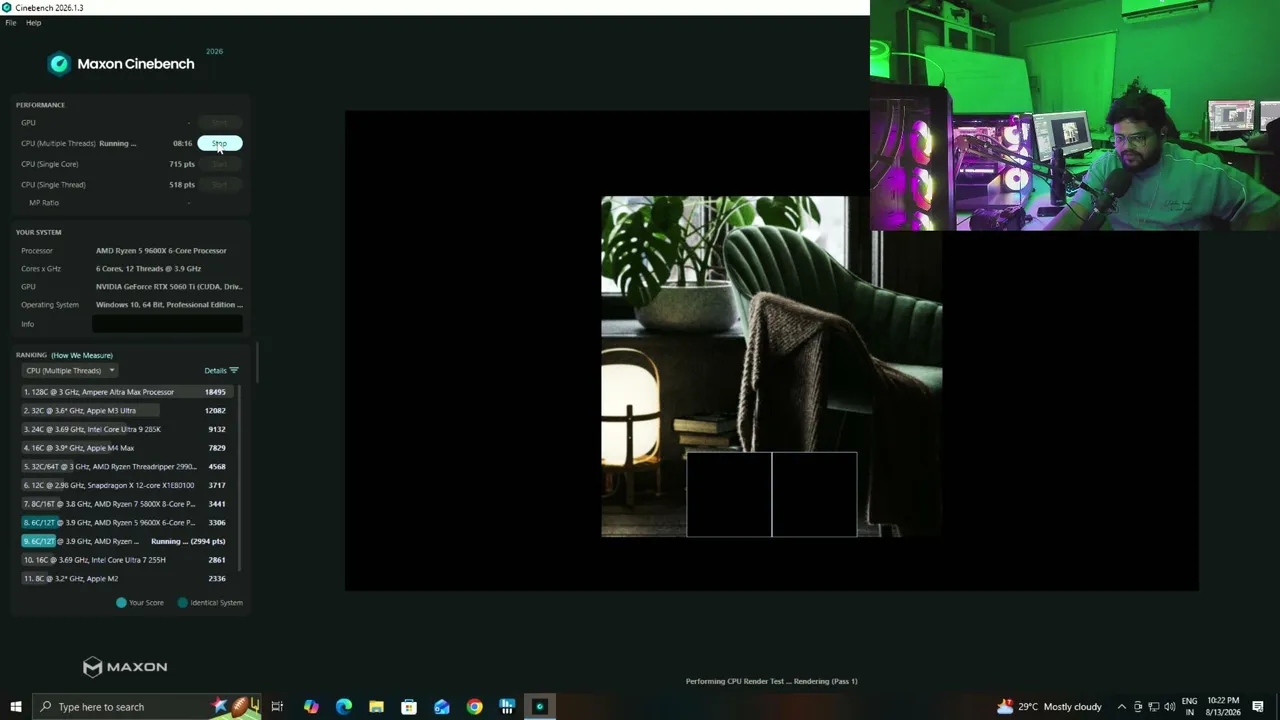This screenshot has width=1280, height=720.
Task: Click the Identical System legend marker
Action: 182,603
